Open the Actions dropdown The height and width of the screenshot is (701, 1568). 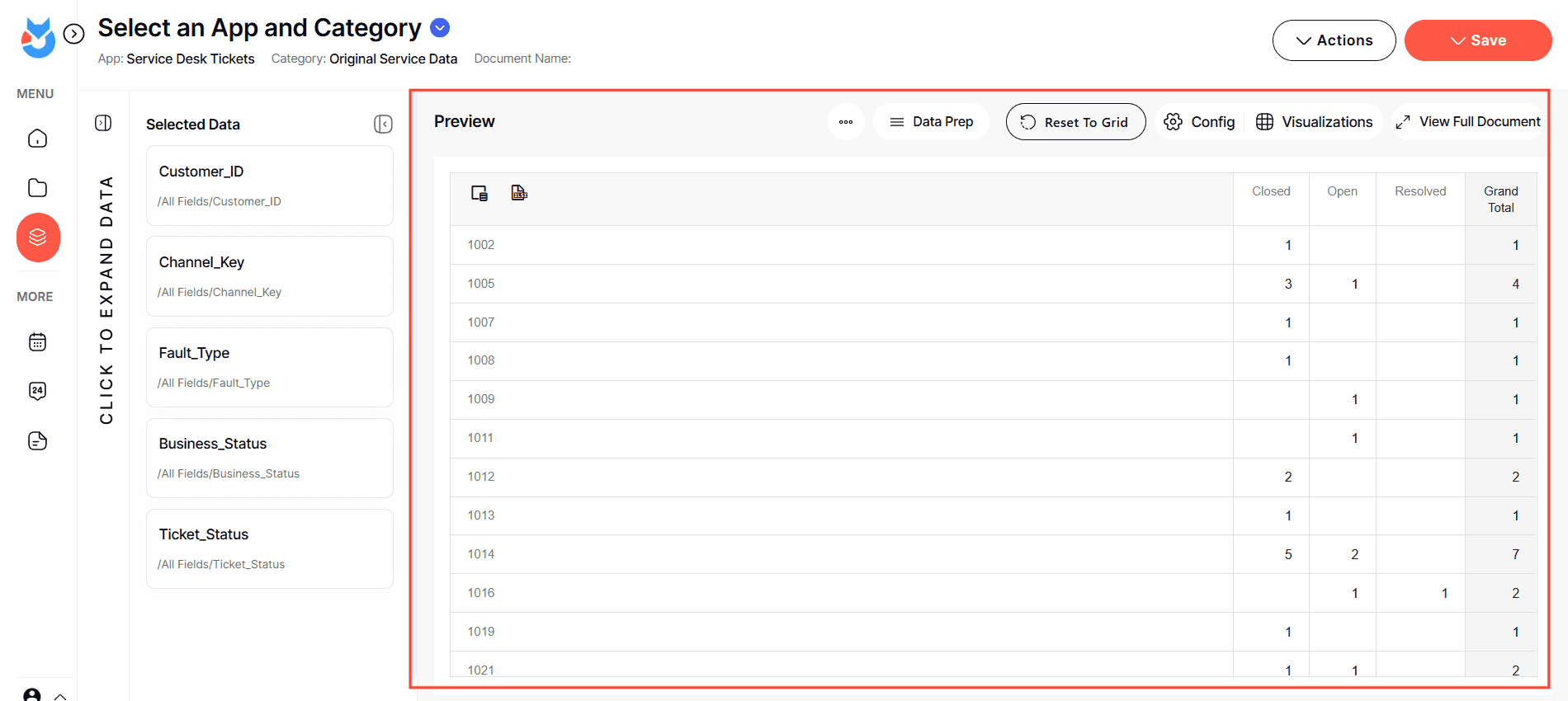pyautogui.click(x=1334, y=40)
